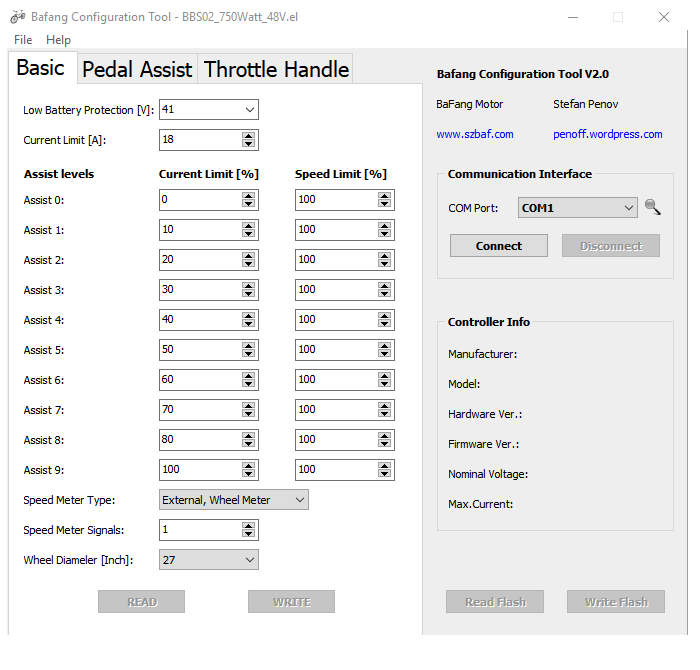
Task: Open the Help menu
Action: [59, 40]
